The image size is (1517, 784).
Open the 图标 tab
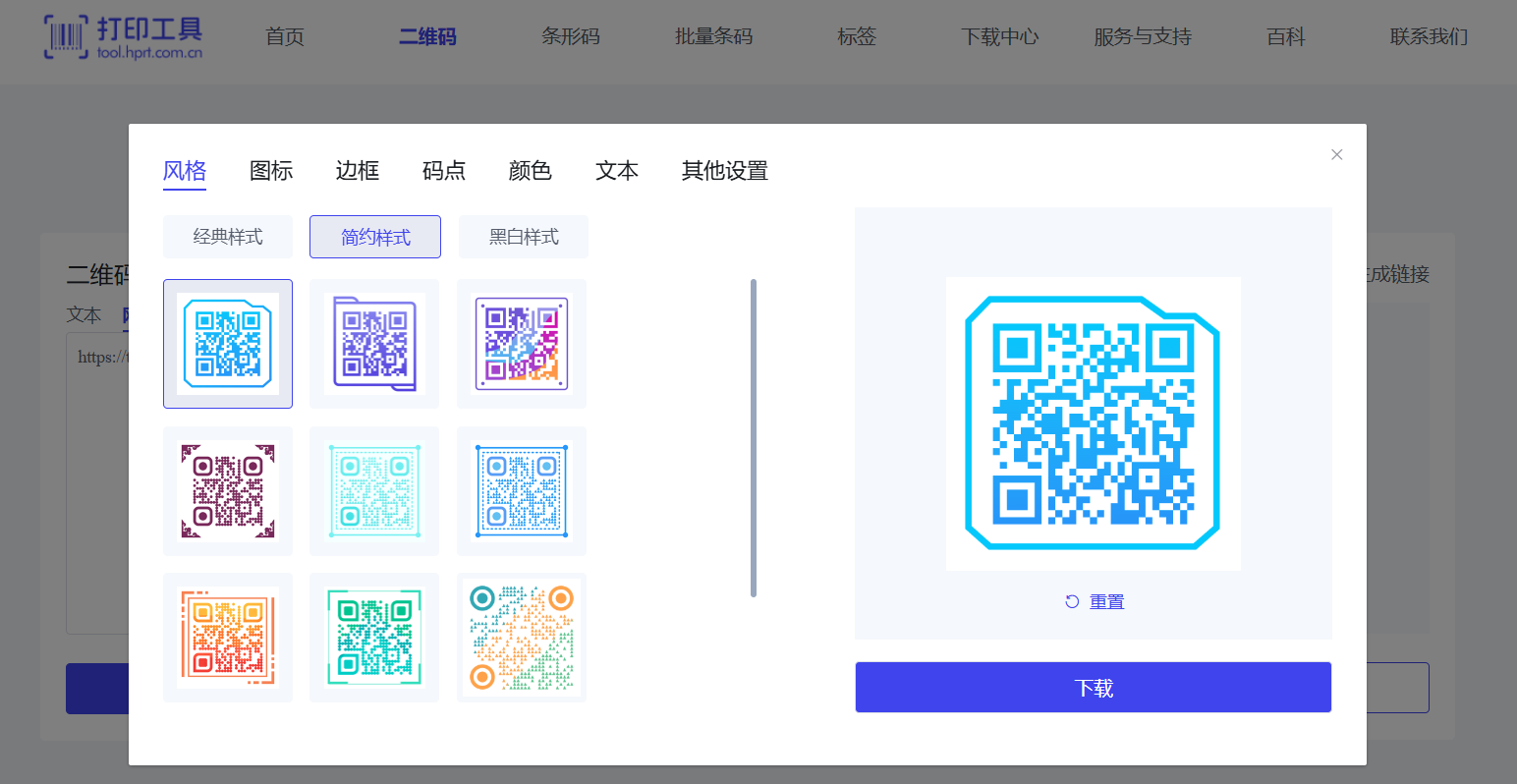271,171
